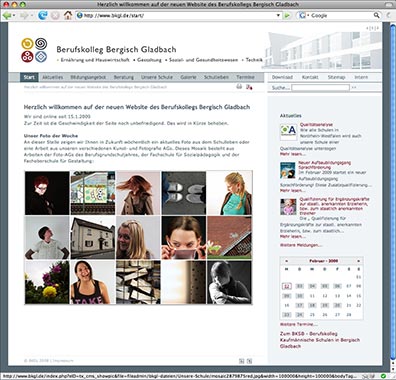Open the Forward button history dropdown arrow

tap(32, 15)
